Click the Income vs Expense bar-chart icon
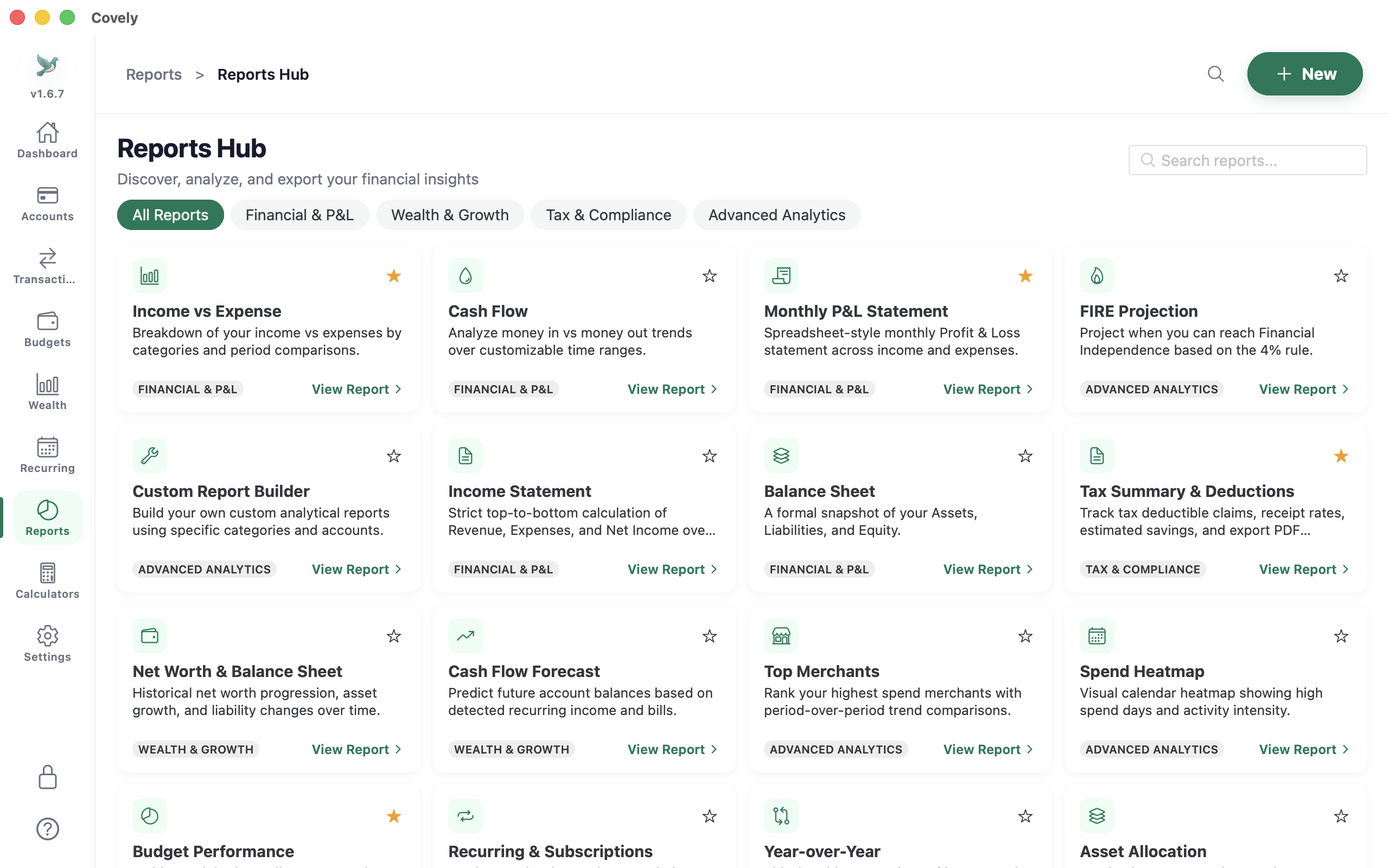 pyautogui.click(x=150, y=276)
